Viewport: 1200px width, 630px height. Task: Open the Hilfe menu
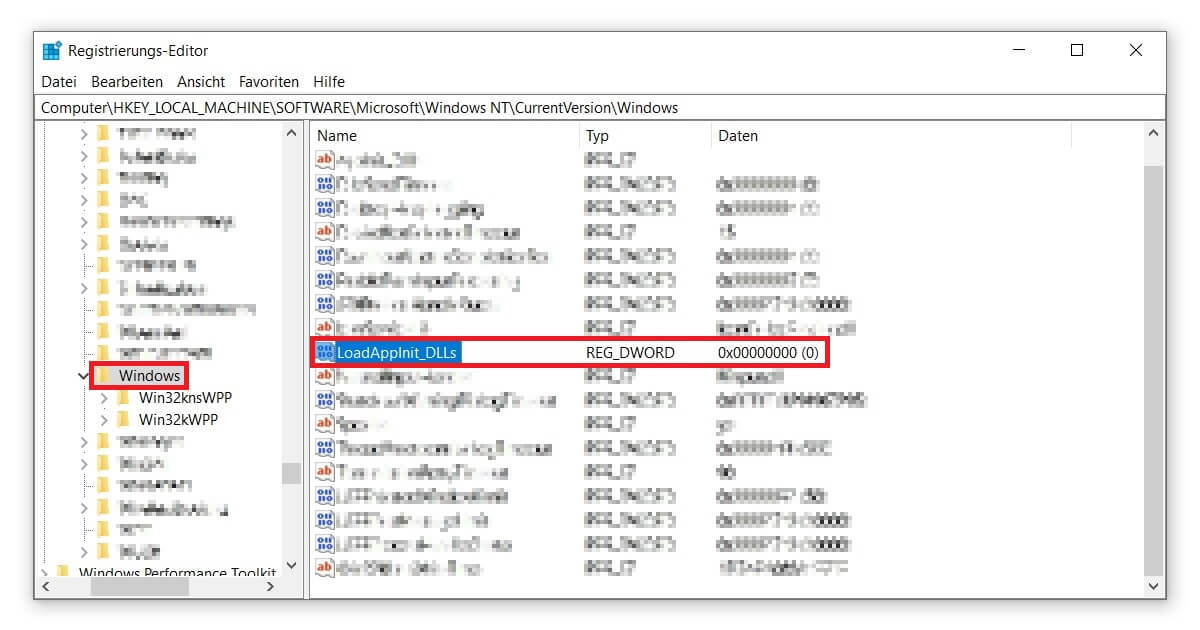point(329,82)
